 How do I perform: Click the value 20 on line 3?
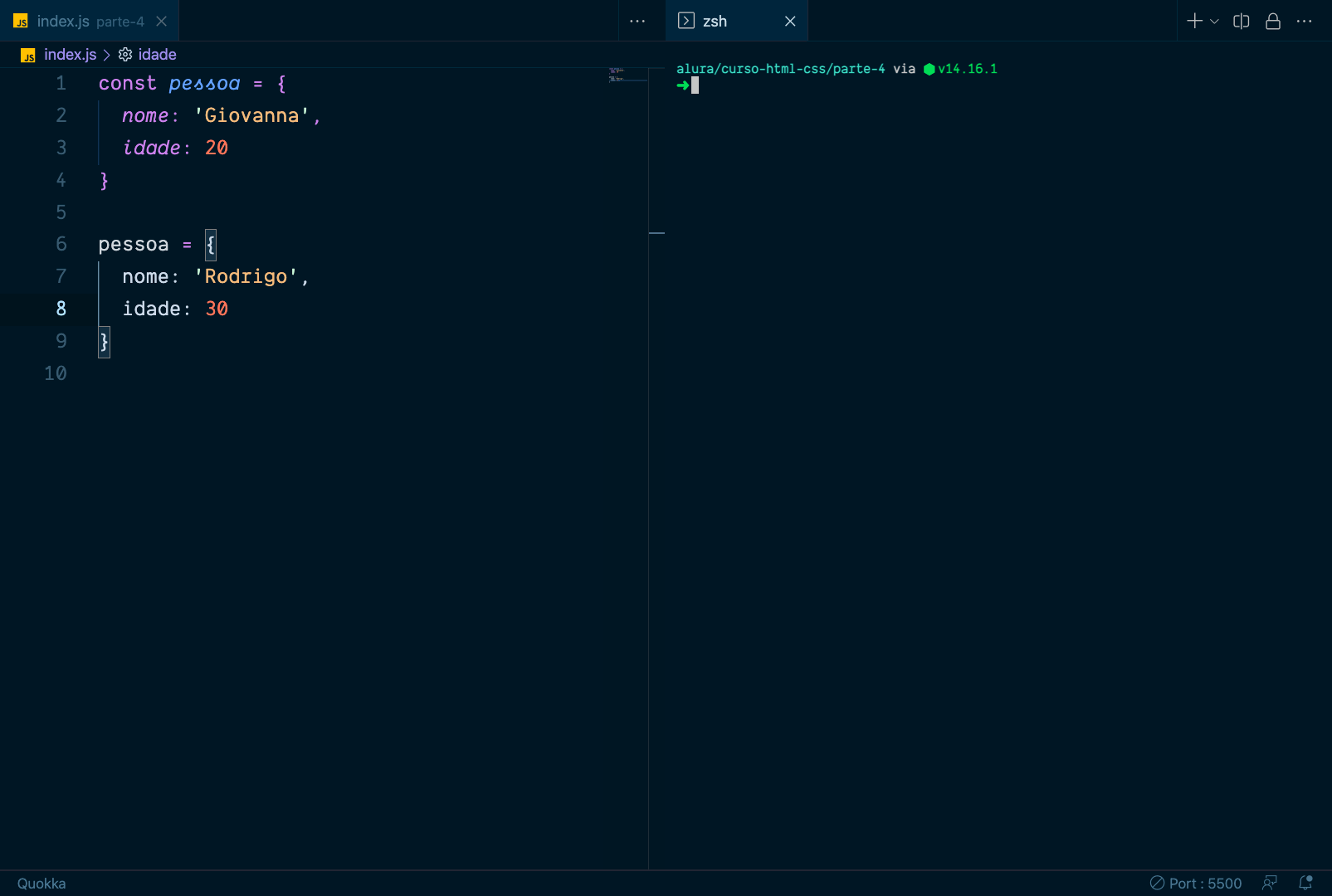point(217,149)
